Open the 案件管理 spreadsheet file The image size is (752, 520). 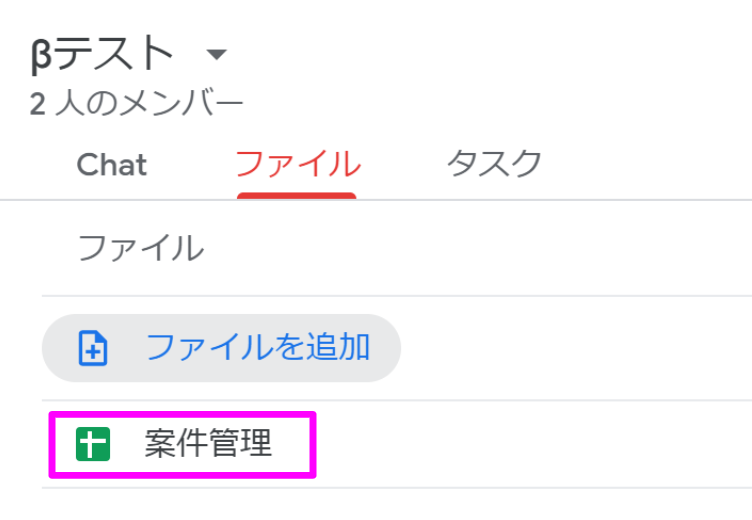click(x=208, y=444)
